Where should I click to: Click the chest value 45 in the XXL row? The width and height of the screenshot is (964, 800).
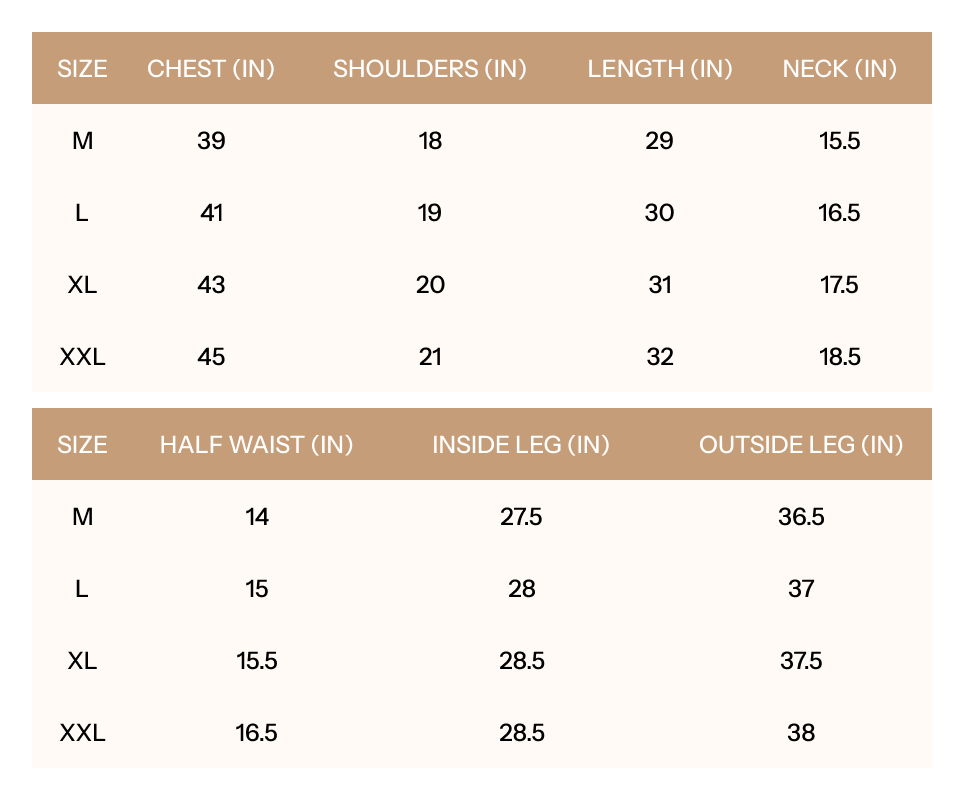pyautogui.click(x=211, y=357)
